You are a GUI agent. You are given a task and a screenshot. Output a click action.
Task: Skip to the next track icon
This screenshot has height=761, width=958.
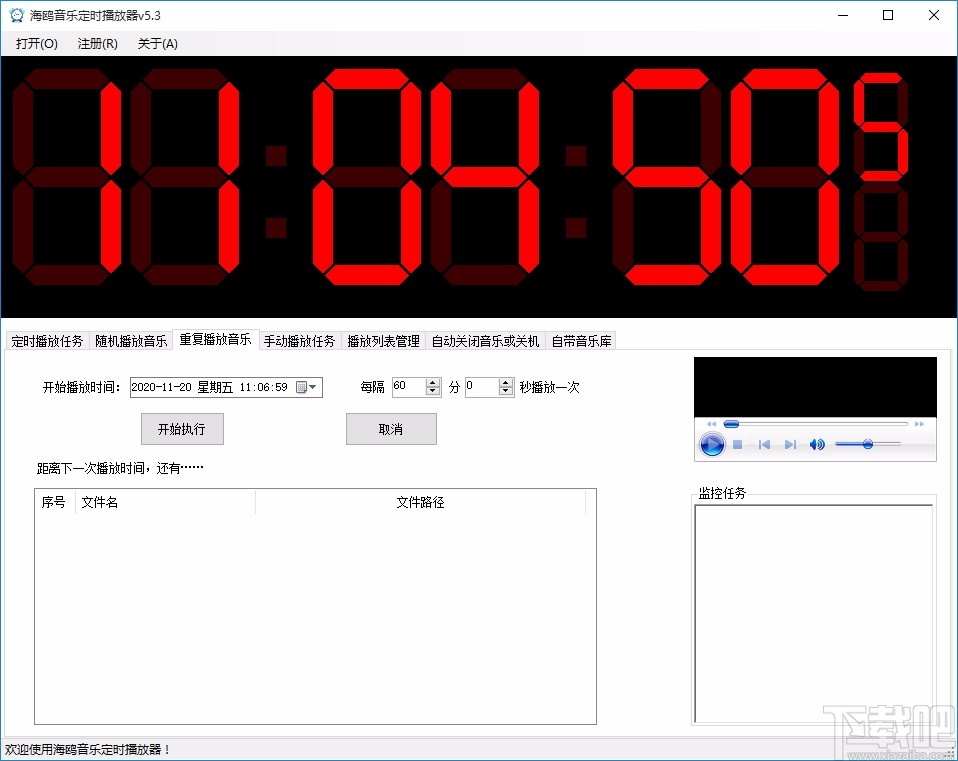[790, 443]
